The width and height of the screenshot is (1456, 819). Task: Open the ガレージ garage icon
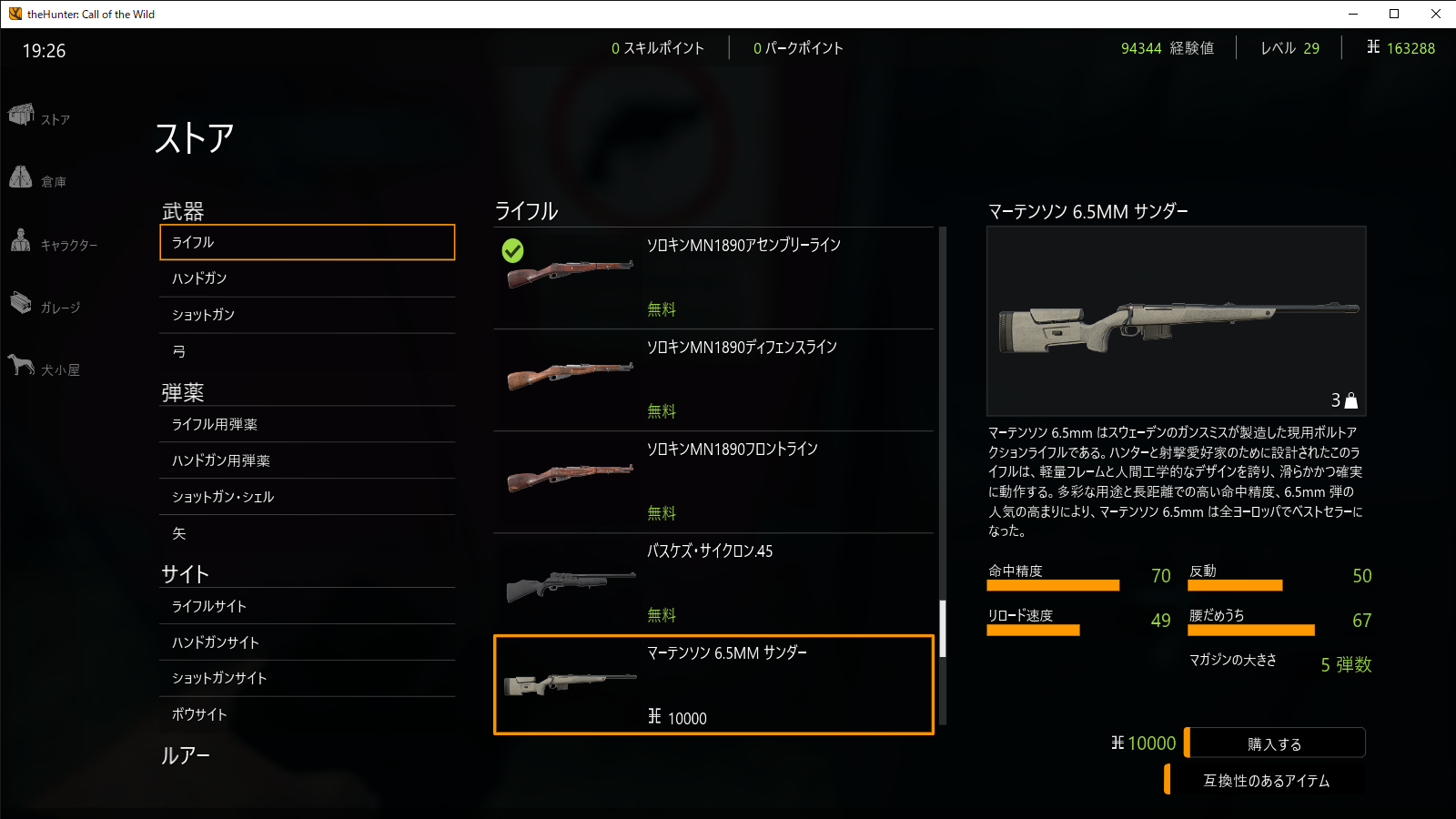click(21, 302)
